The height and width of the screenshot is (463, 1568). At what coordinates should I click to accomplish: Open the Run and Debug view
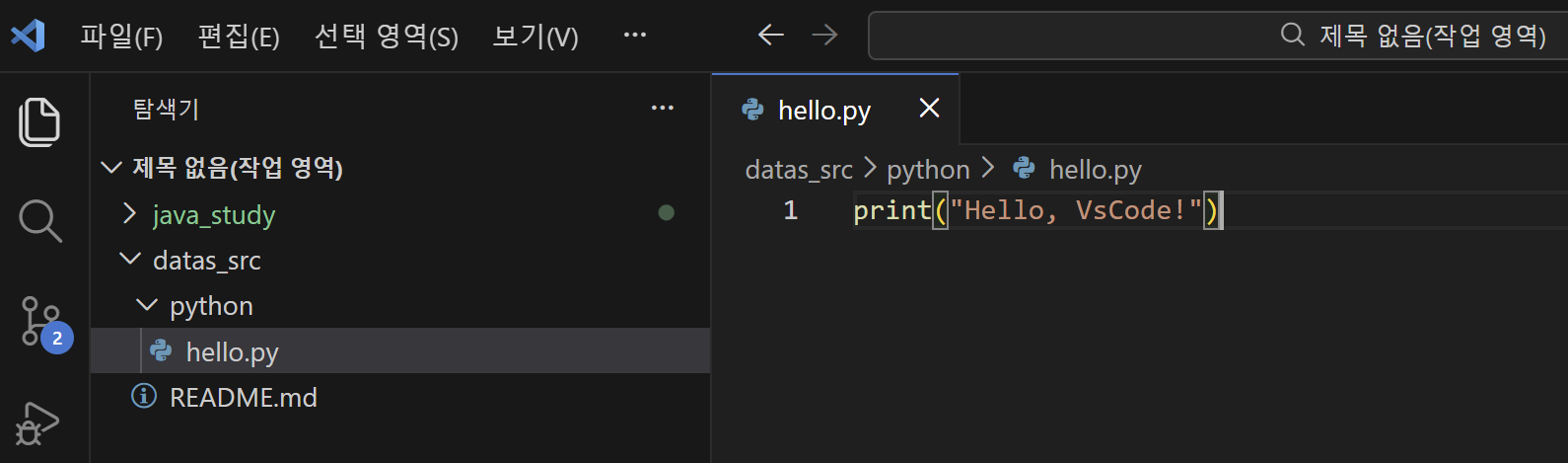tap(37, 424)
